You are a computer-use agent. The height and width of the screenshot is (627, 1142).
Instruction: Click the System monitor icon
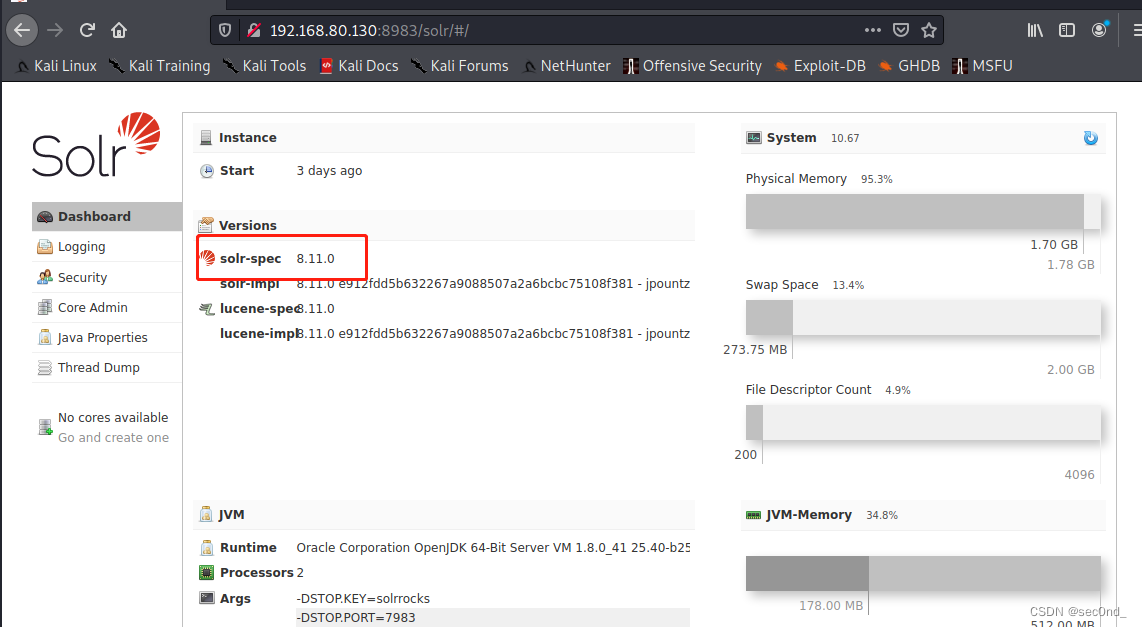(x=754, y=138)
